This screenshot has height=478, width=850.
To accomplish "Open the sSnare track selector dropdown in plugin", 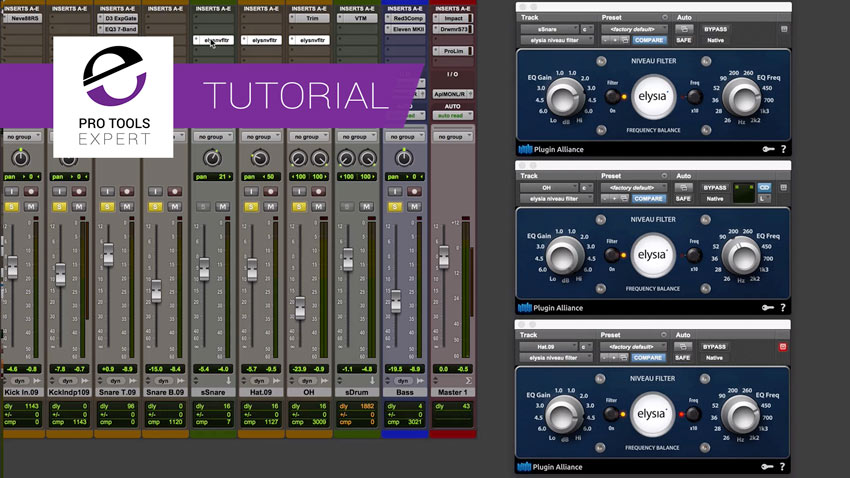I will click(x=550, y=29).
